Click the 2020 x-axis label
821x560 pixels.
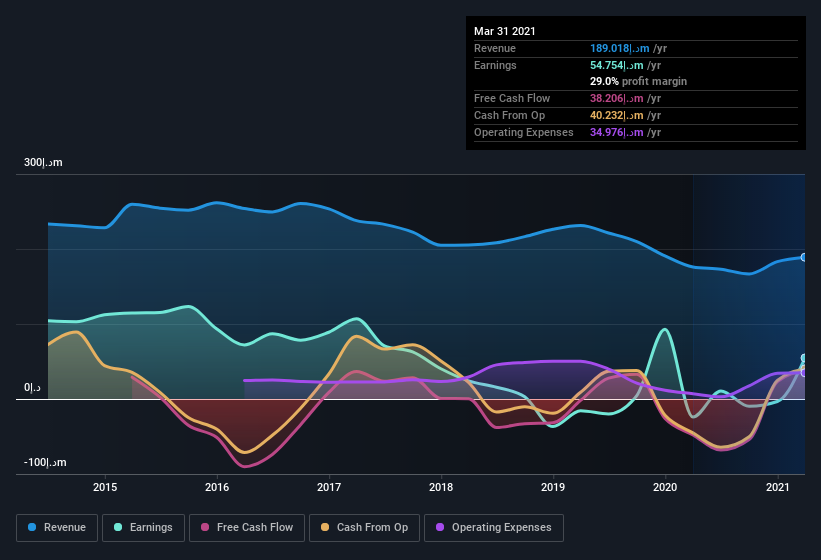665,487
